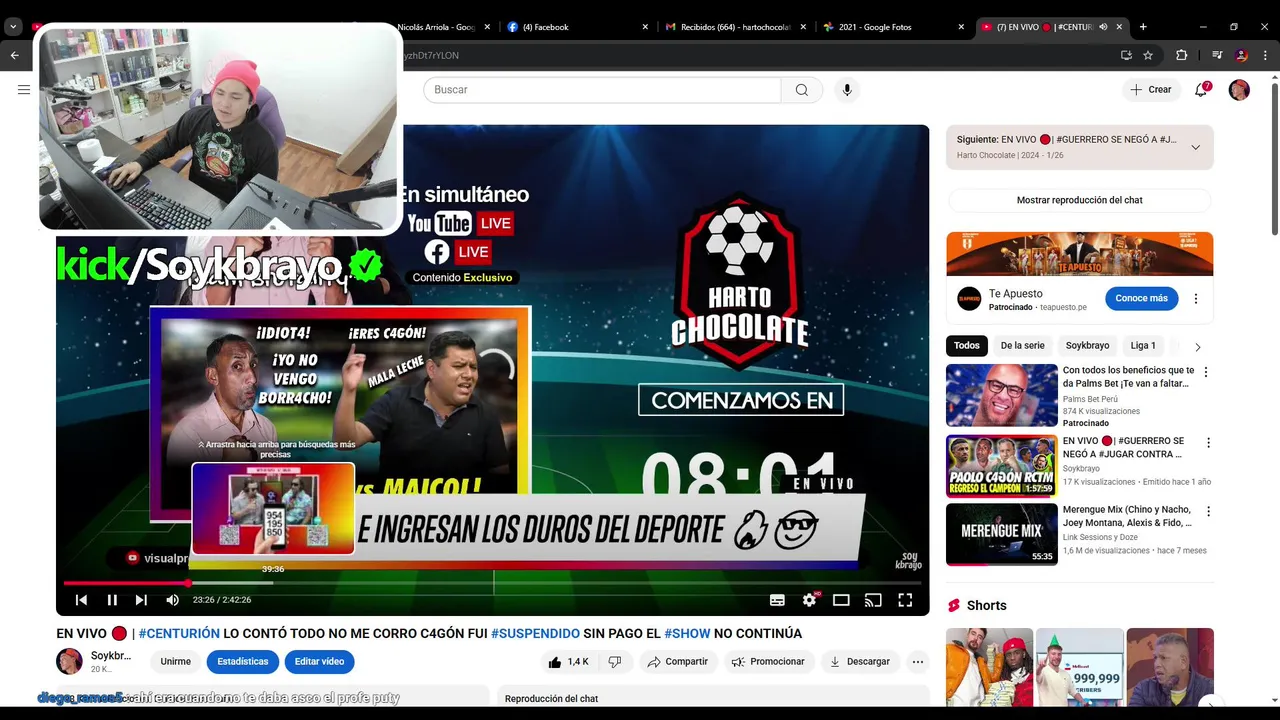1280x720 pixels.
Task: Open the Merengue Mix video thumbnail
Action: [1001, 534]
